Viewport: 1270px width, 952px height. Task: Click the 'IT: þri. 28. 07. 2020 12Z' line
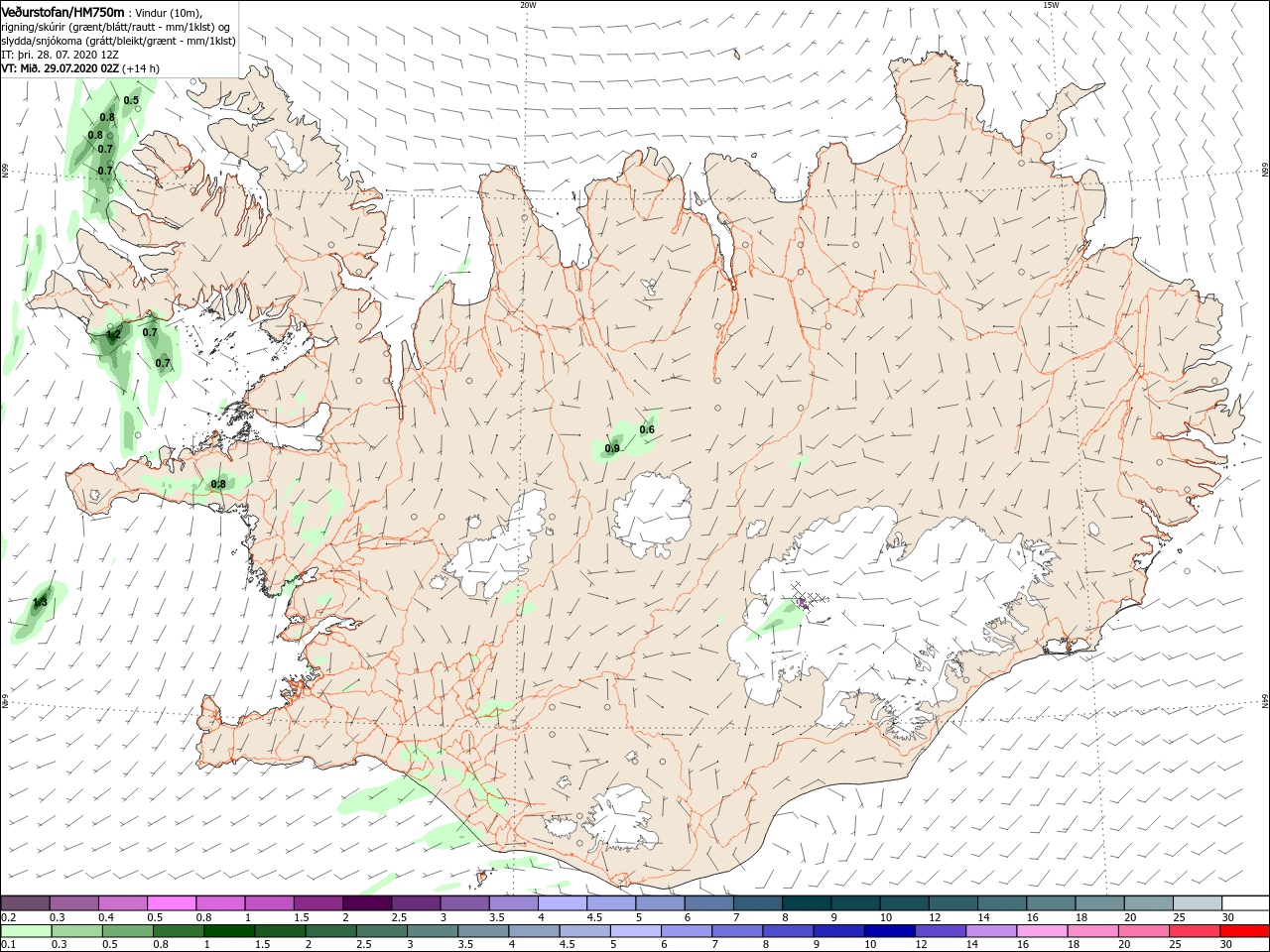pos(60,55)
